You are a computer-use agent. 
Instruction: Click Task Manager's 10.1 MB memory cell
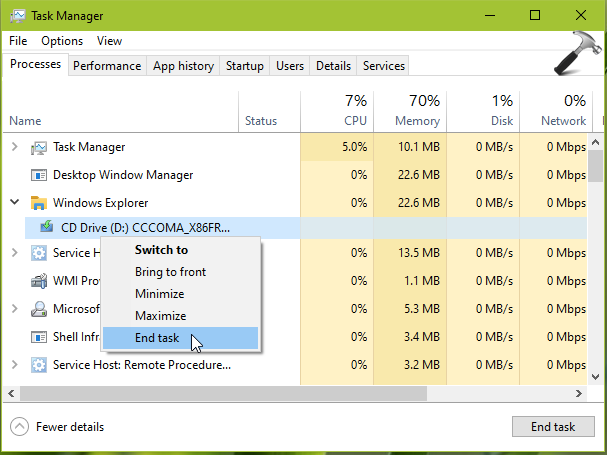tap(410, 147)
